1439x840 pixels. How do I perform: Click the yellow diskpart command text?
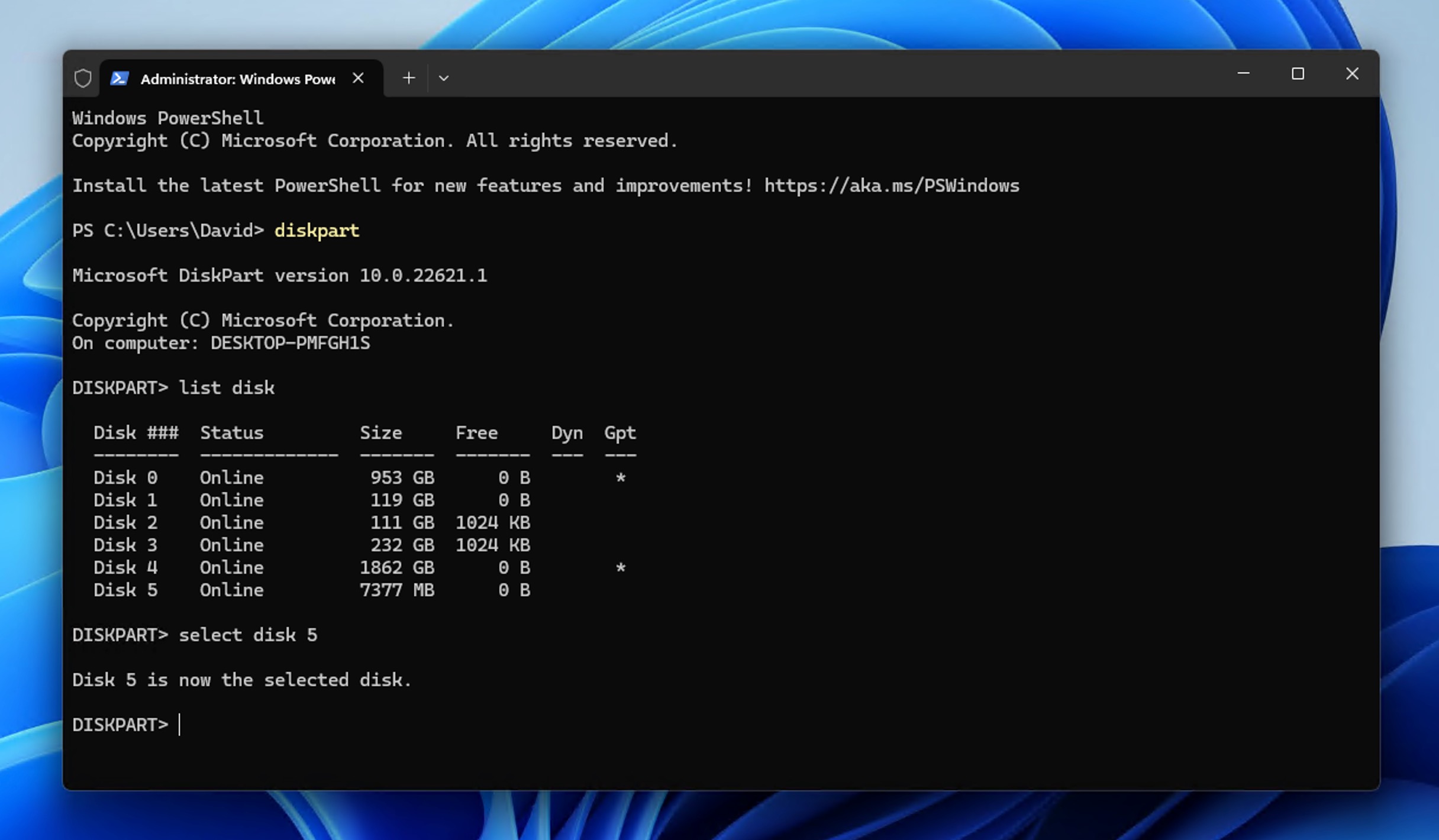click(x=317, y=230)
